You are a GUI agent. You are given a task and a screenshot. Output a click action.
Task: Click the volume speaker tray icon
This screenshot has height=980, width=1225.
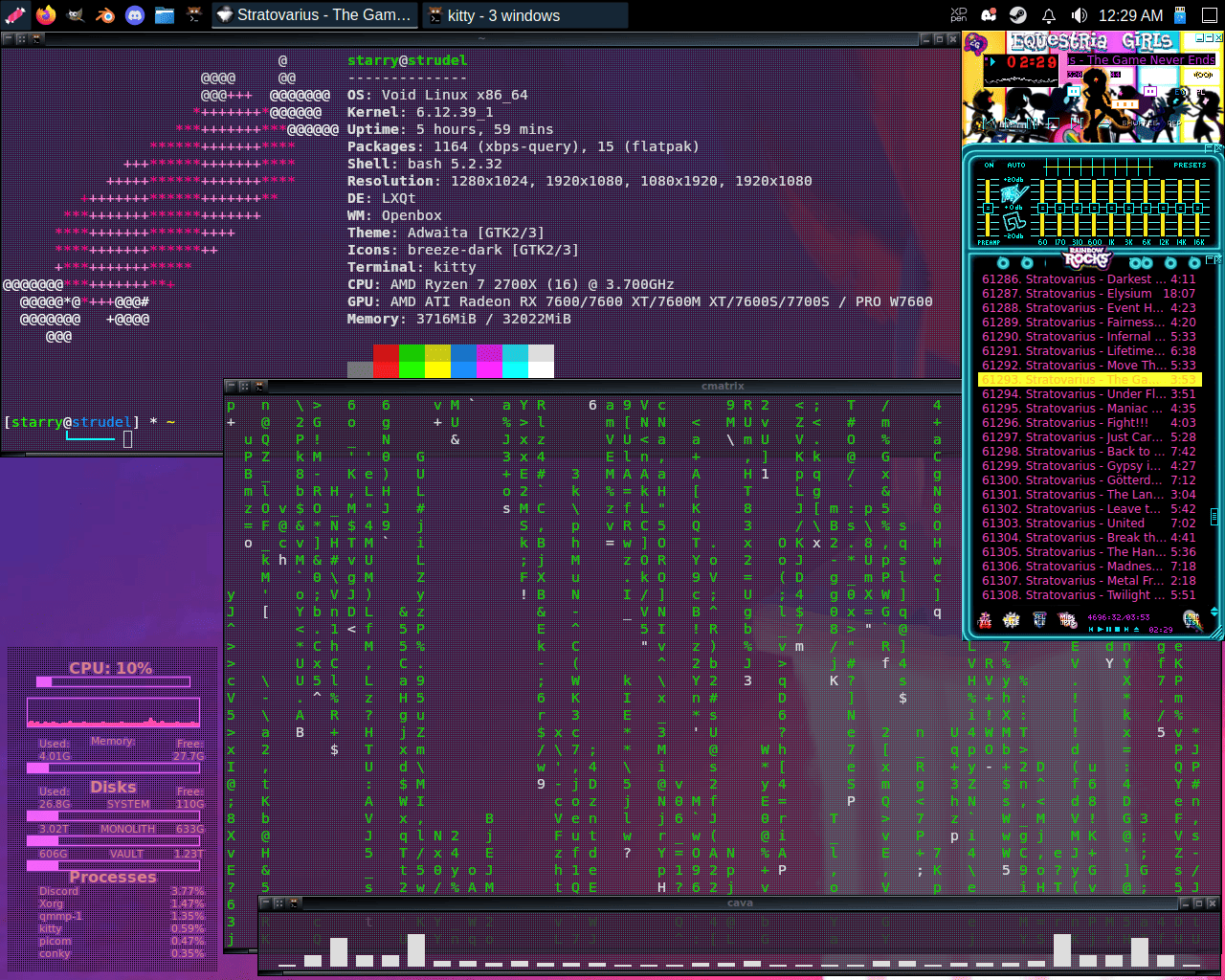point(1079,15)
